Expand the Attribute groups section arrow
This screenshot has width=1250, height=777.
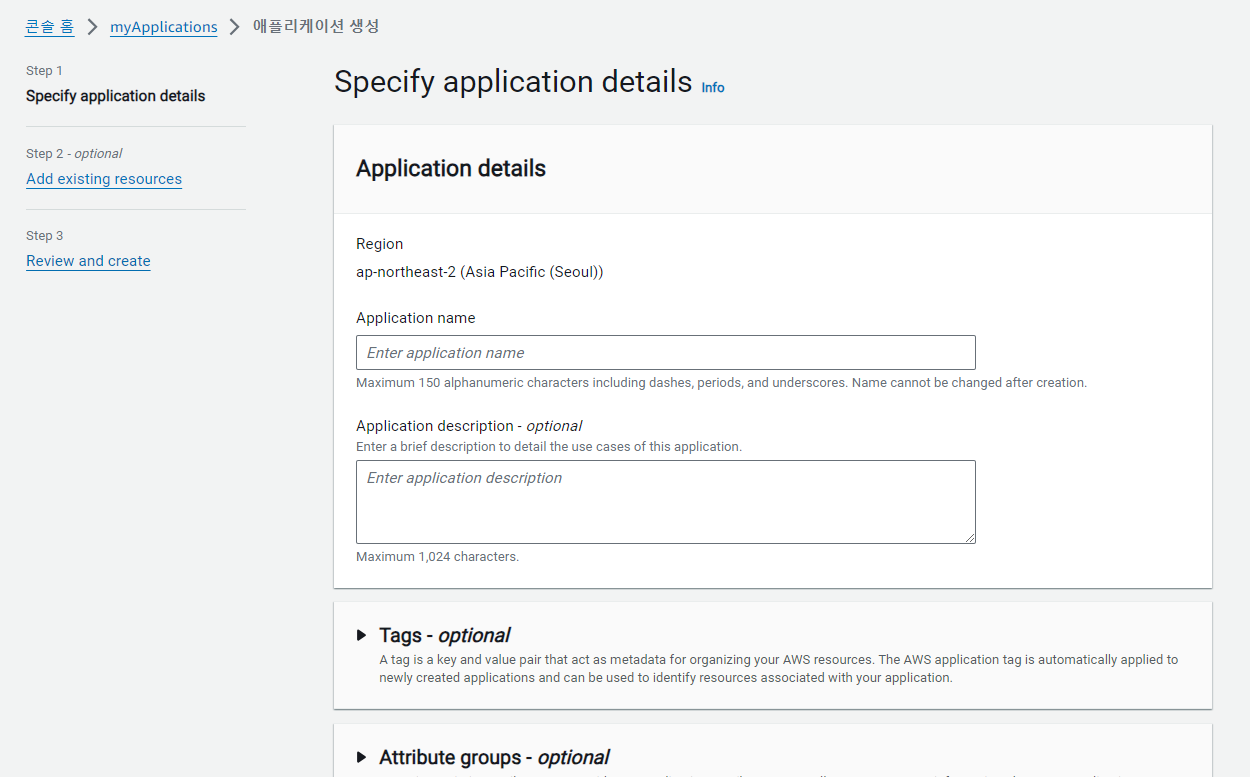point(362,757)
